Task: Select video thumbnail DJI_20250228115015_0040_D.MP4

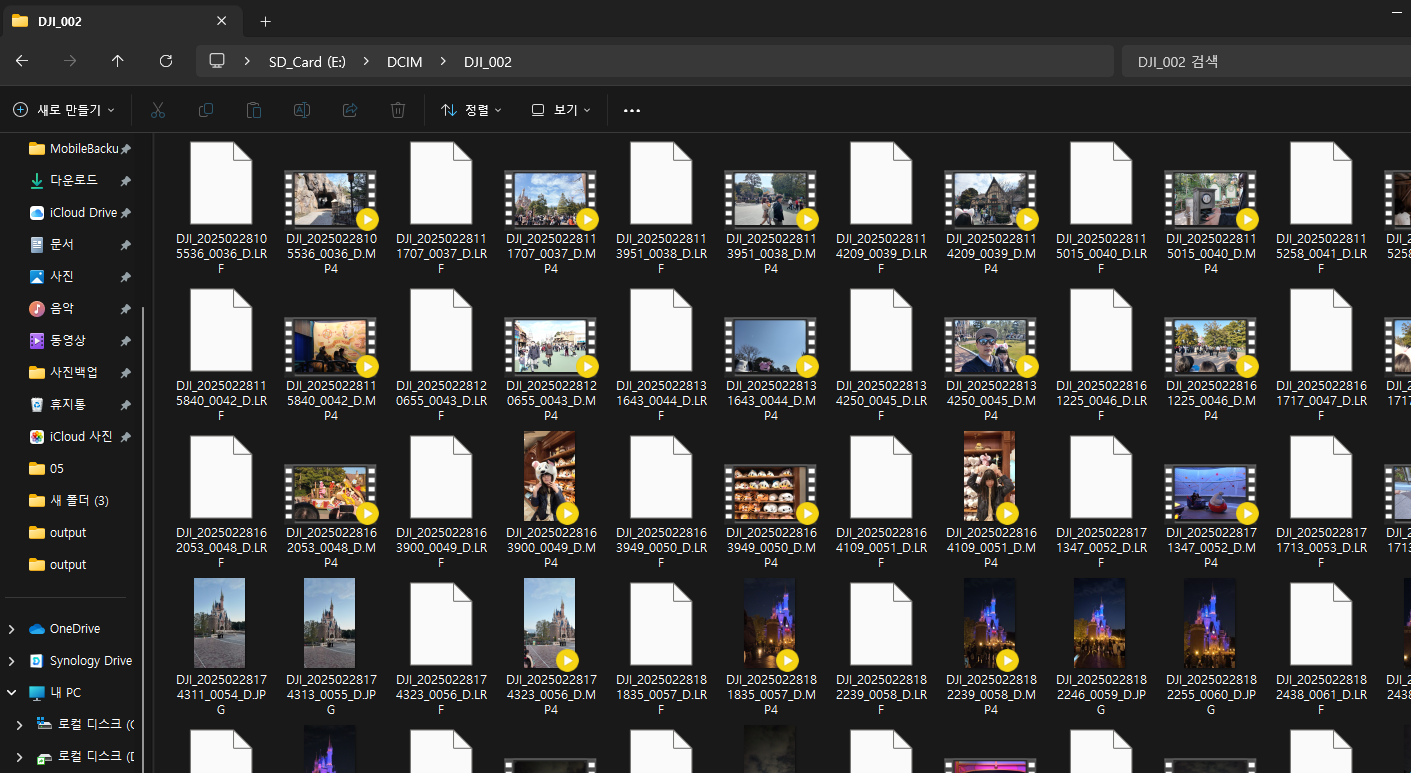Action: (1210, 200)
